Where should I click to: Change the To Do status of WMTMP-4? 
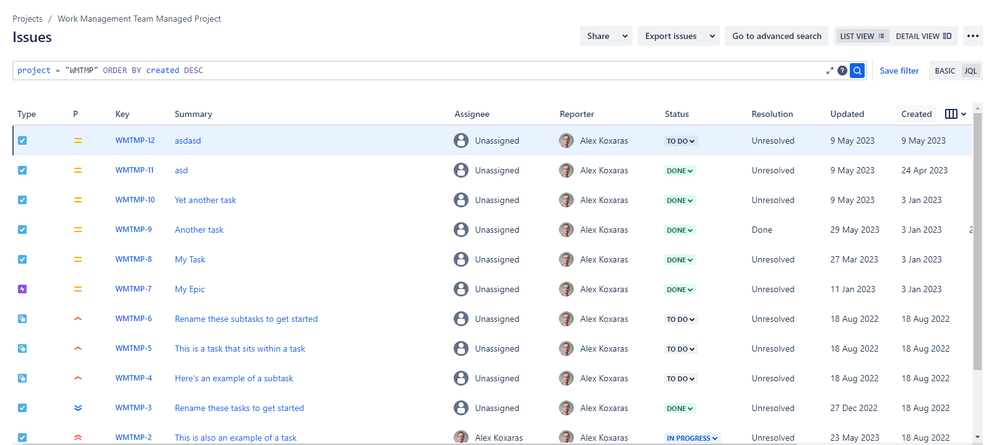681,378
